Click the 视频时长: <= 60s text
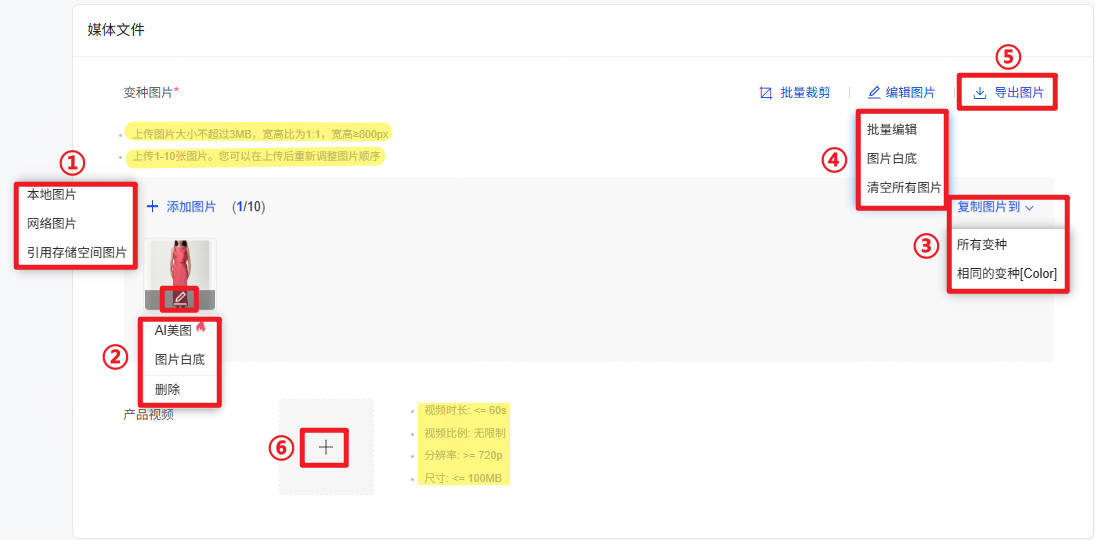The width and height of the screenshot is (1095, 540). click(465, 410)
